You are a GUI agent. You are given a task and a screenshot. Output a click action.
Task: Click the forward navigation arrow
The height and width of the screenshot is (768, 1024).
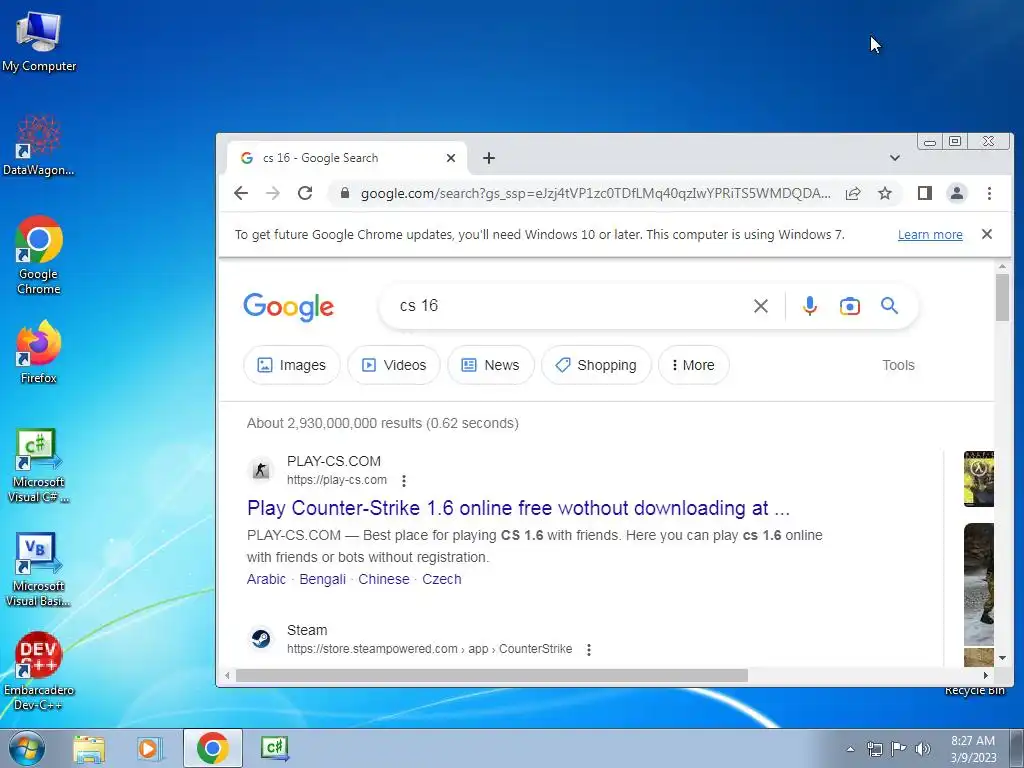(x=273, y=193)
